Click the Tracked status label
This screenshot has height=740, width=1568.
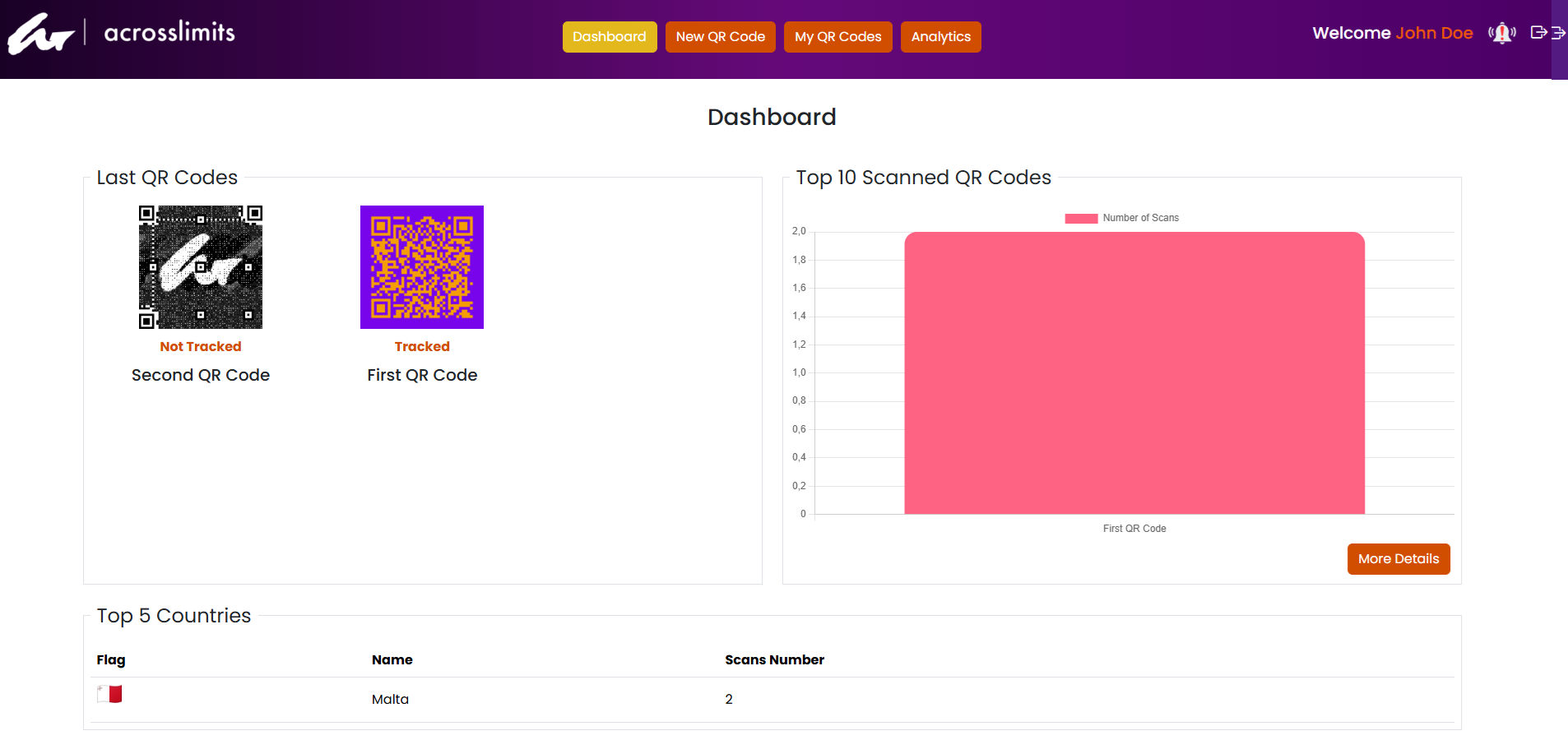pos(422,347)
